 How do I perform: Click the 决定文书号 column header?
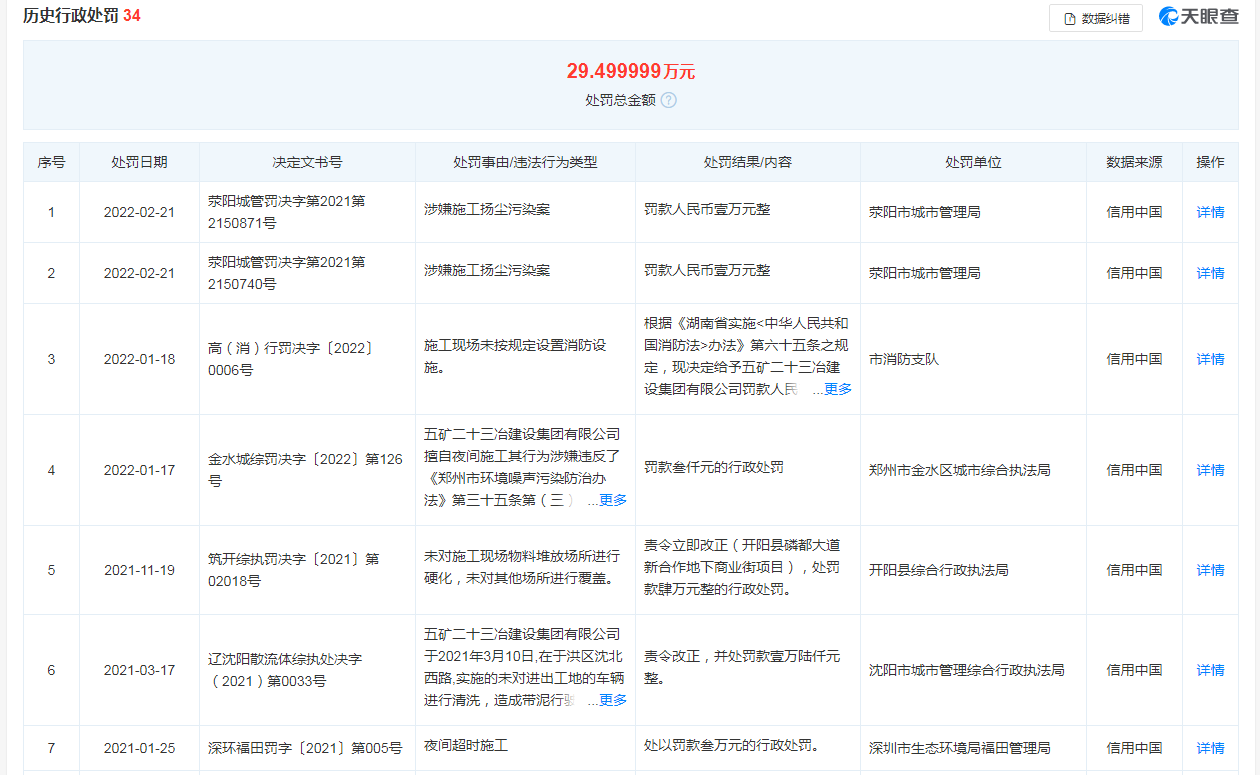pos(307,162)
